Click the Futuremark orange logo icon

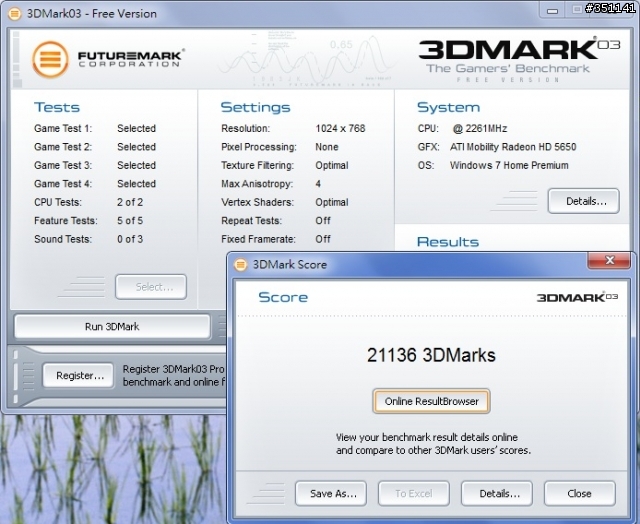click(50, 60)
